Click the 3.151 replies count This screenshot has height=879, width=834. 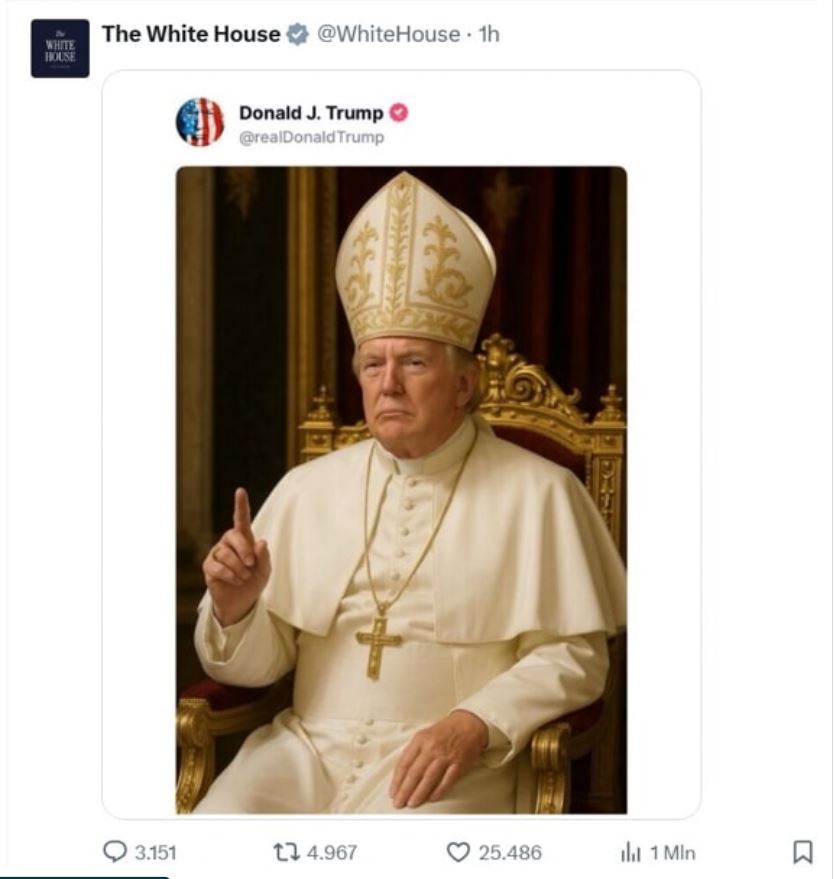click(x=155, y=853)
